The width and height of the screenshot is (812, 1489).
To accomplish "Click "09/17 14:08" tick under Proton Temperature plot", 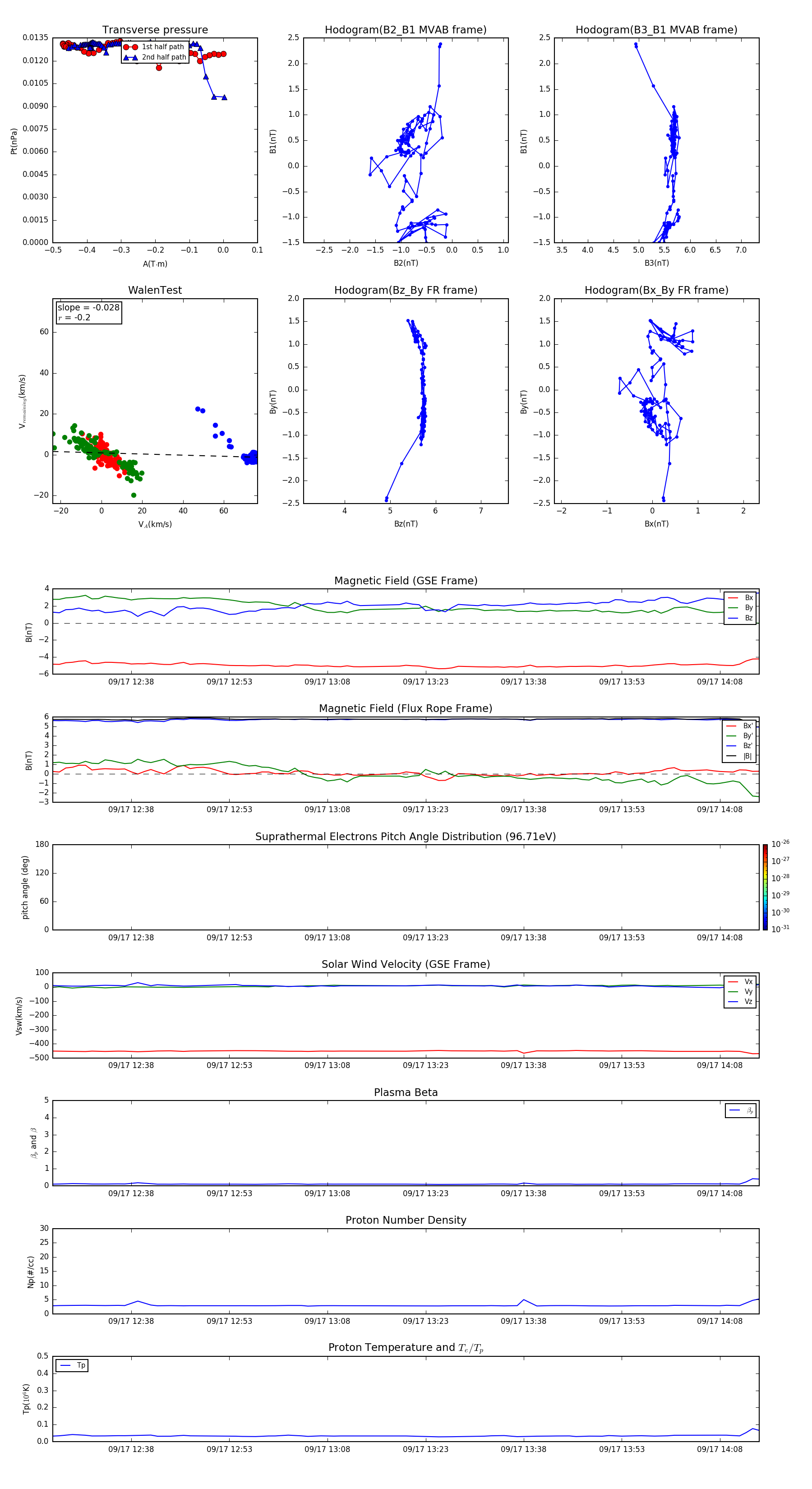I will coord(720,1449).
